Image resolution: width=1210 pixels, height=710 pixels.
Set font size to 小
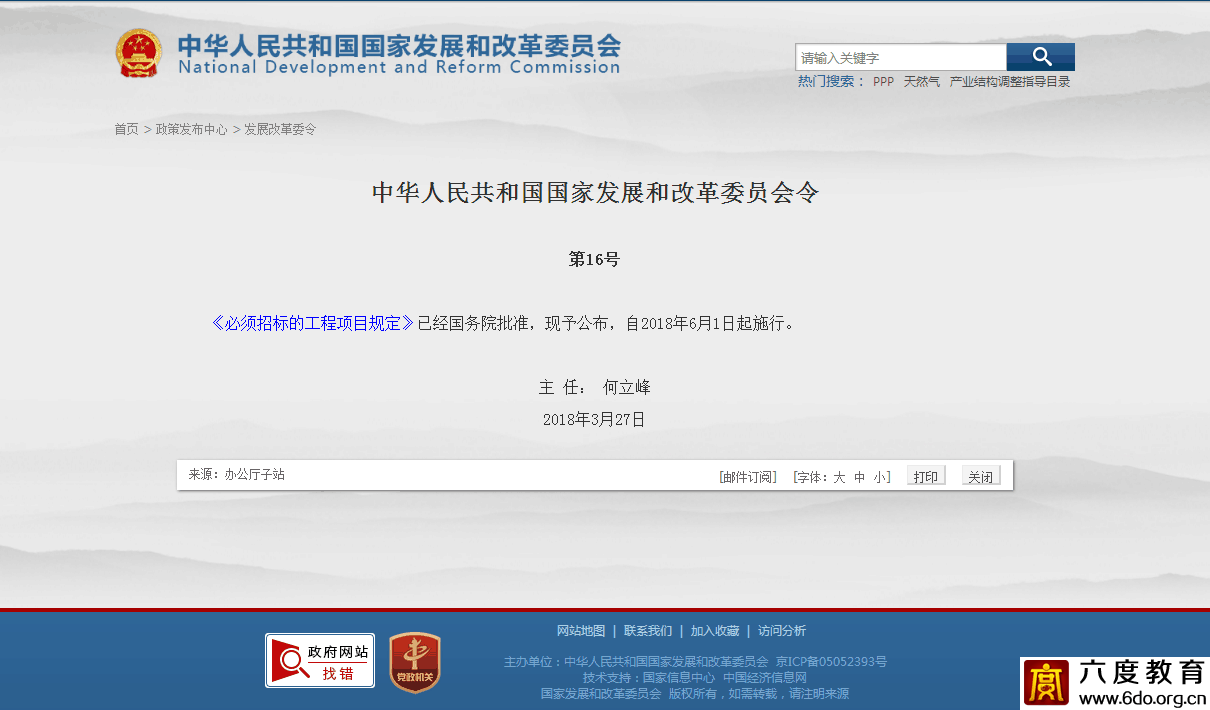pyautogui.click(x=878, y=477)
